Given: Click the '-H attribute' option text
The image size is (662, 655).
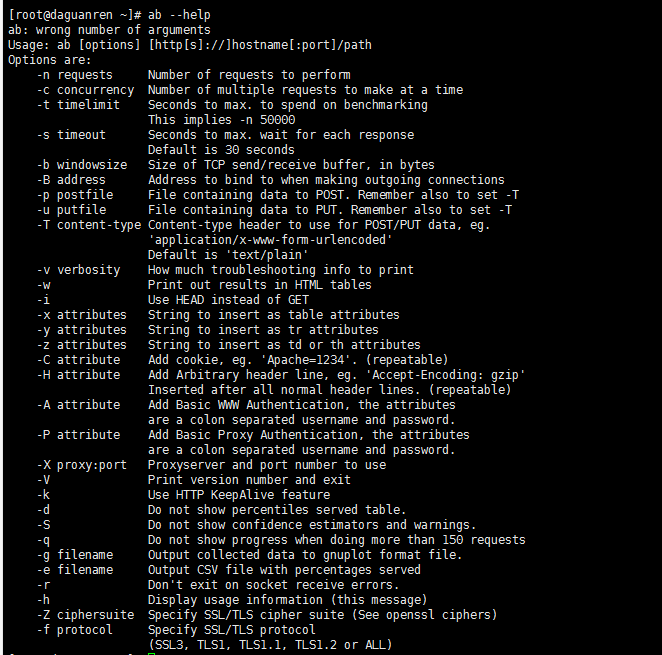Looking at the screenshot, I should point(78,375).
